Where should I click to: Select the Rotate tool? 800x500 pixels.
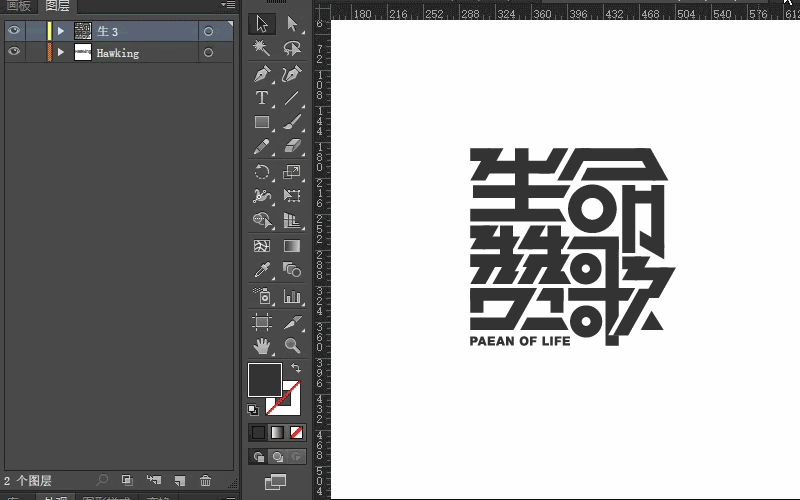262,172
